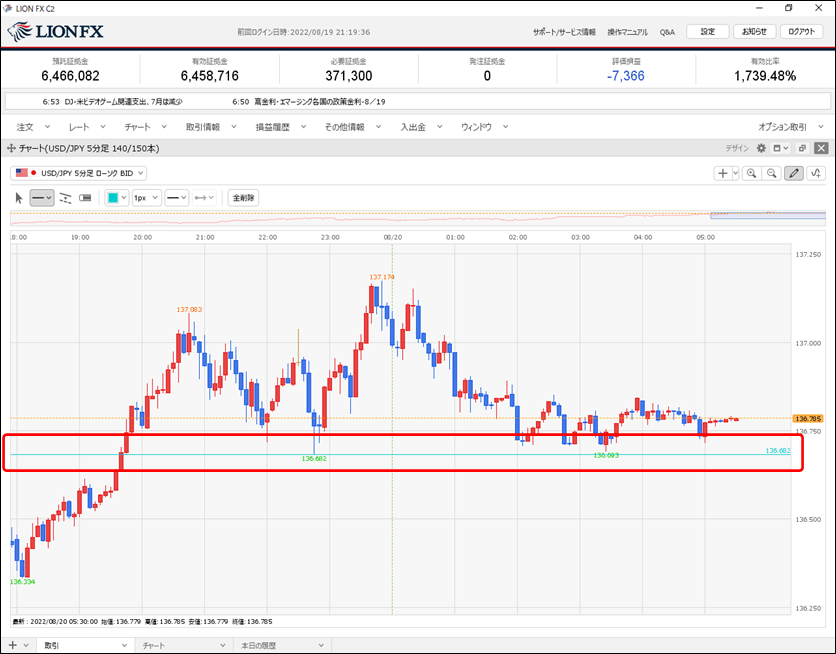
Task: Click the LION FX C2 title bar icon
Action: 7,9
